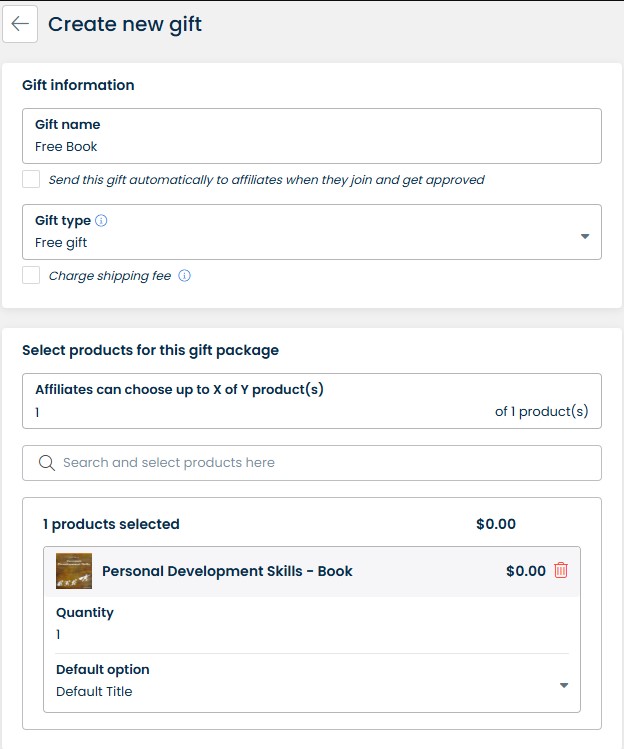Edit the affiliates can choose up to field
624x749 pixels.
pyautogui.click(x=250, y=412)
